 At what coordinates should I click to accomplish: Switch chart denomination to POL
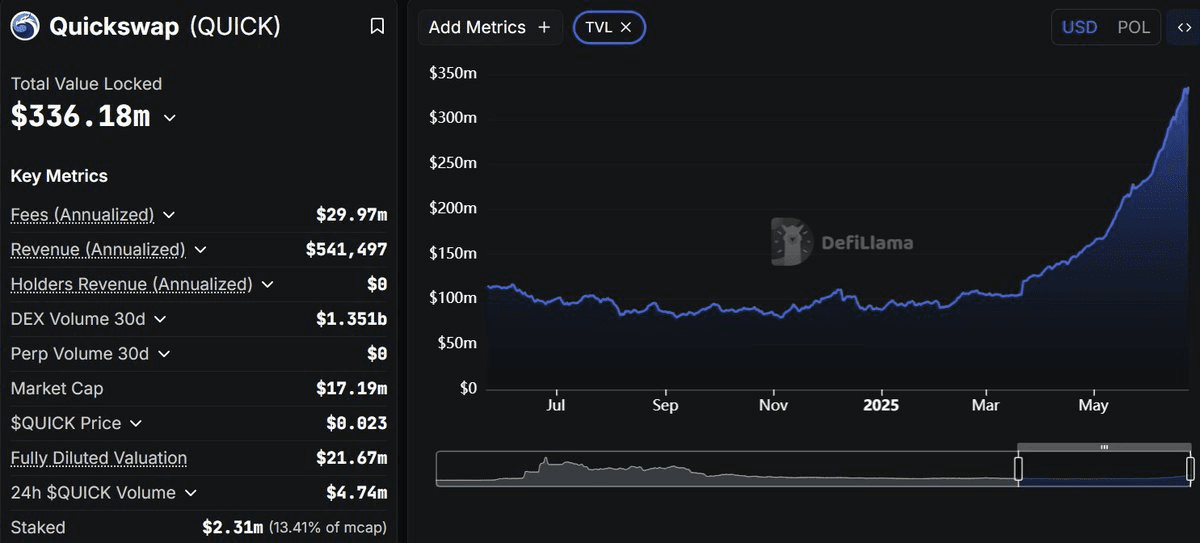point(1133,27)
